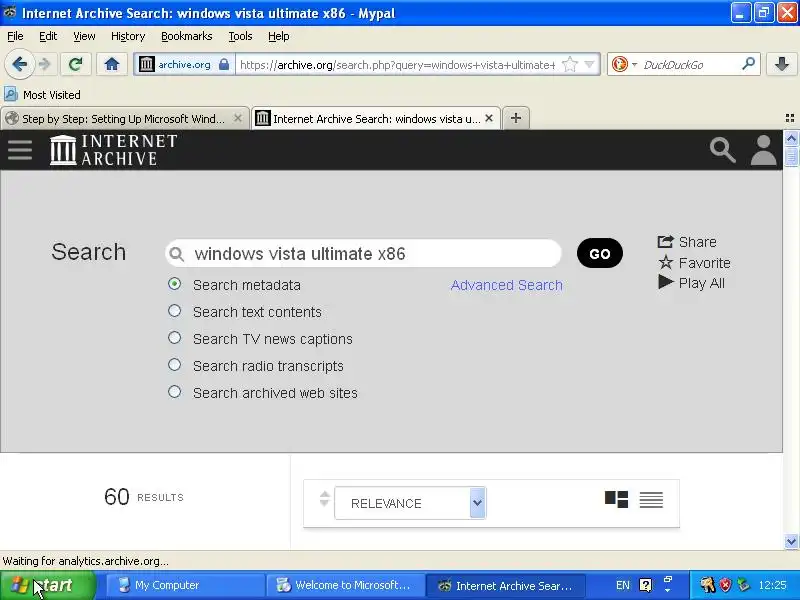Open the Help menu
Viewport: 800px width, 600px height.
tap(279, 36)
